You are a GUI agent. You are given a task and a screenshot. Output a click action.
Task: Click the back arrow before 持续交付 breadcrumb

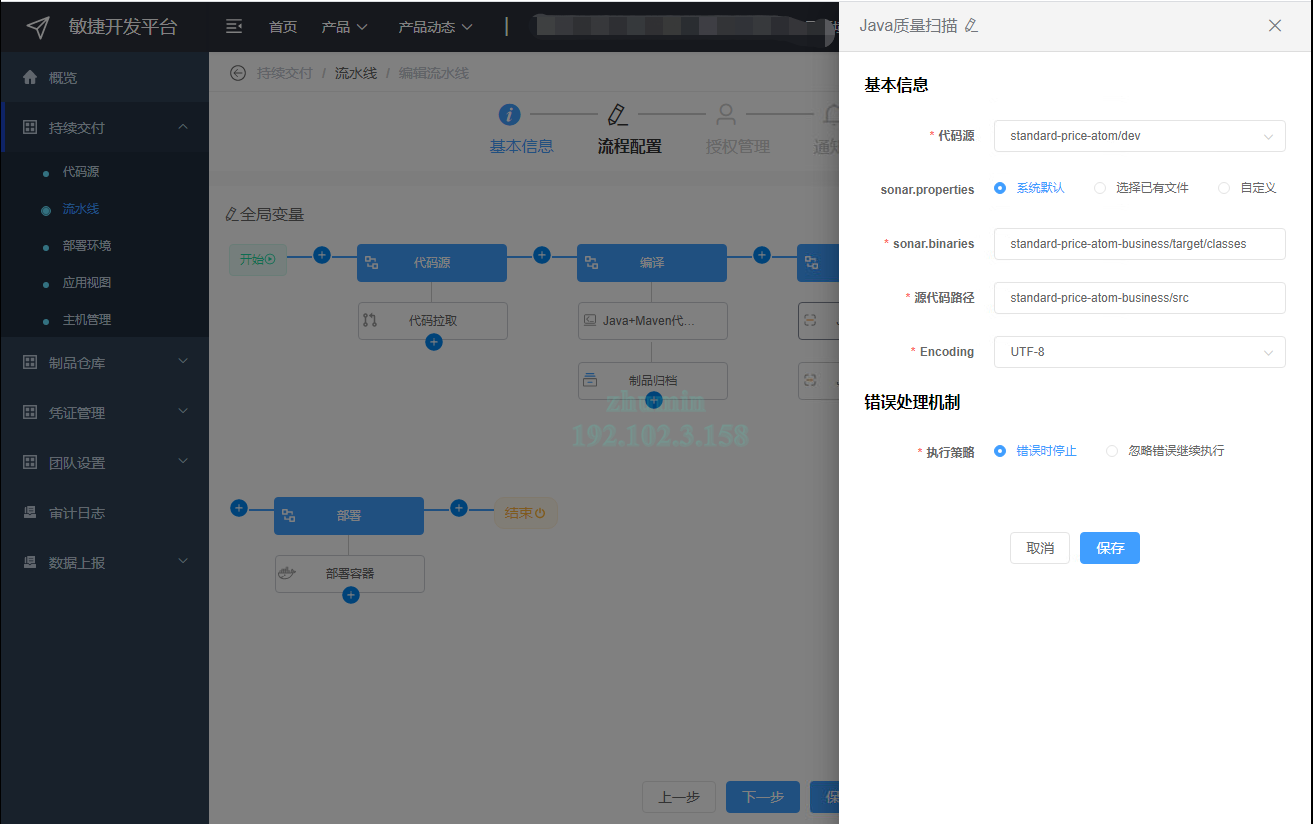click(x=238, y=73)
